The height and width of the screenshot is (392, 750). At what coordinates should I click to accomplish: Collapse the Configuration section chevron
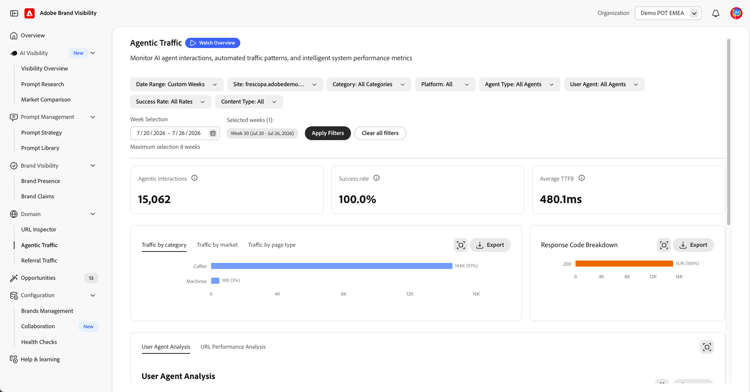click(93, 295)
